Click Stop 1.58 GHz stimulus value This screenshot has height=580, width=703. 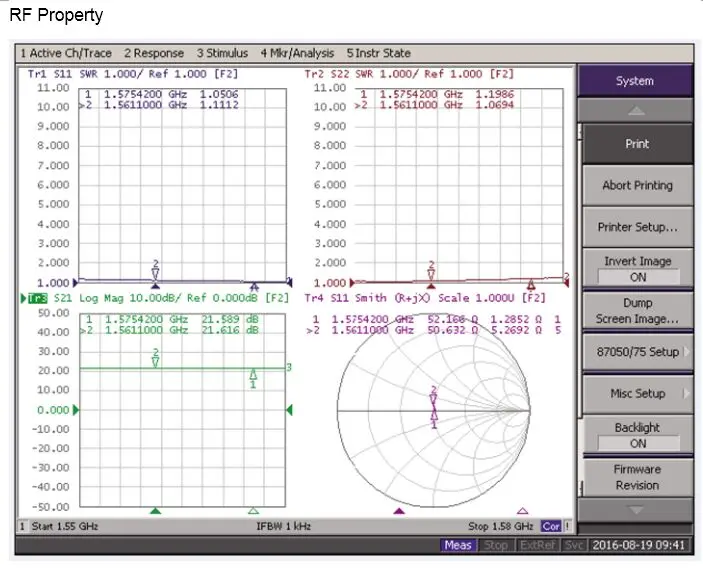click(501, 526)
